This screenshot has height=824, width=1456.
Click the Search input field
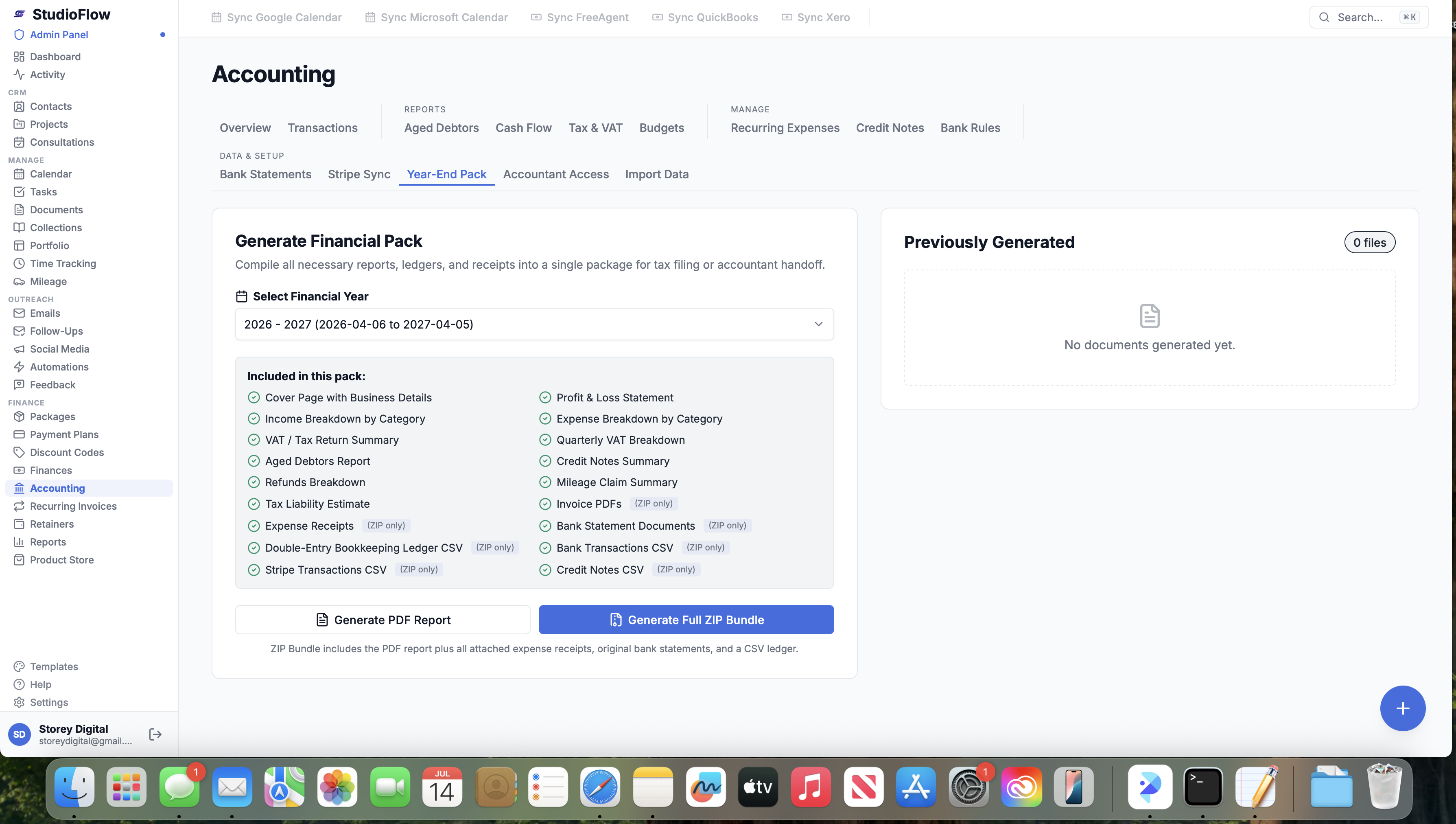click(x=1369, y=17)
